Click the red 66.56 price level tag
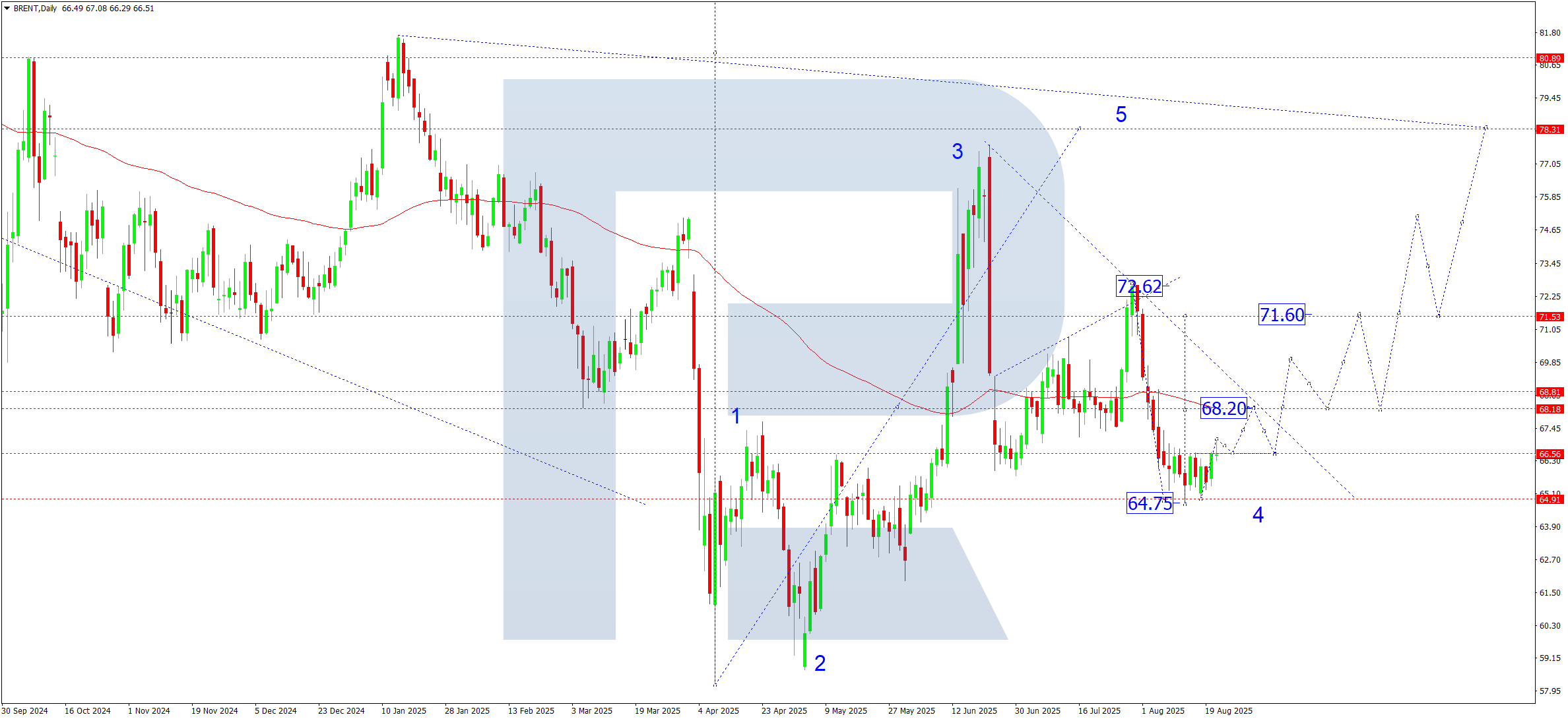This screenshot has width=1568, height=719. [1550, 454]
